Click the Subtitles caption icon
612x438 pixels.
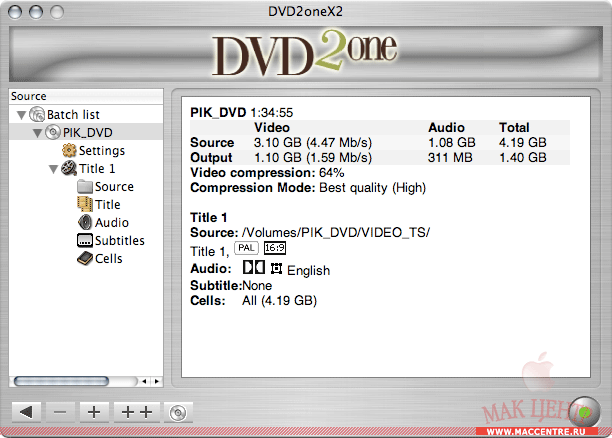coord(85,240)
